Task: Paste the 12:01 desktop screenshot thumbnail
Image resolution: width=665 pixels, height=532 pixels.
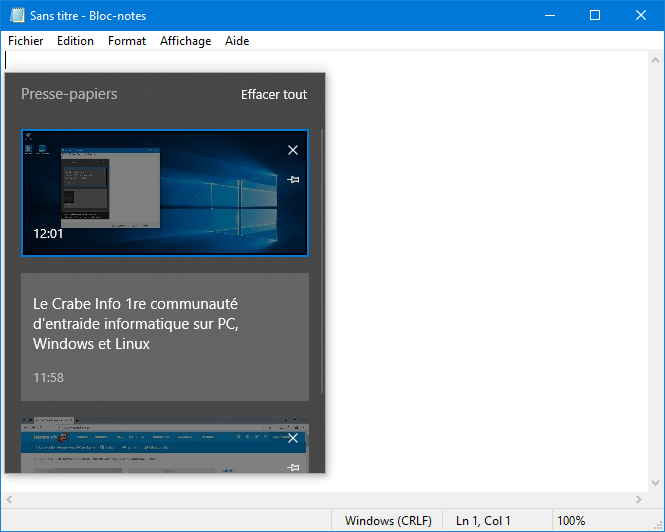Action: click(x=165, y=193)
